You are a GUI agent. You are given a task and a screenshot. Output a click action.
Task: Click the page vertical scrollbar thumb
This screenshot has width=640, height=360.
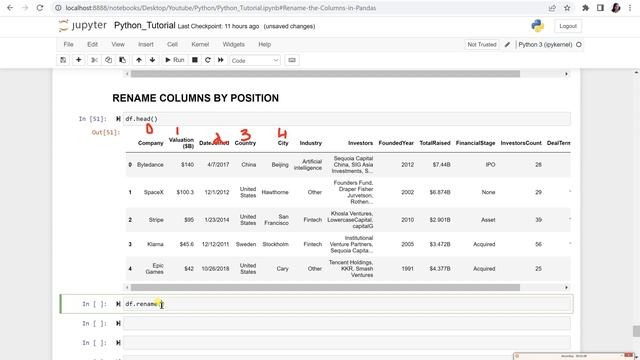(636, 331)
